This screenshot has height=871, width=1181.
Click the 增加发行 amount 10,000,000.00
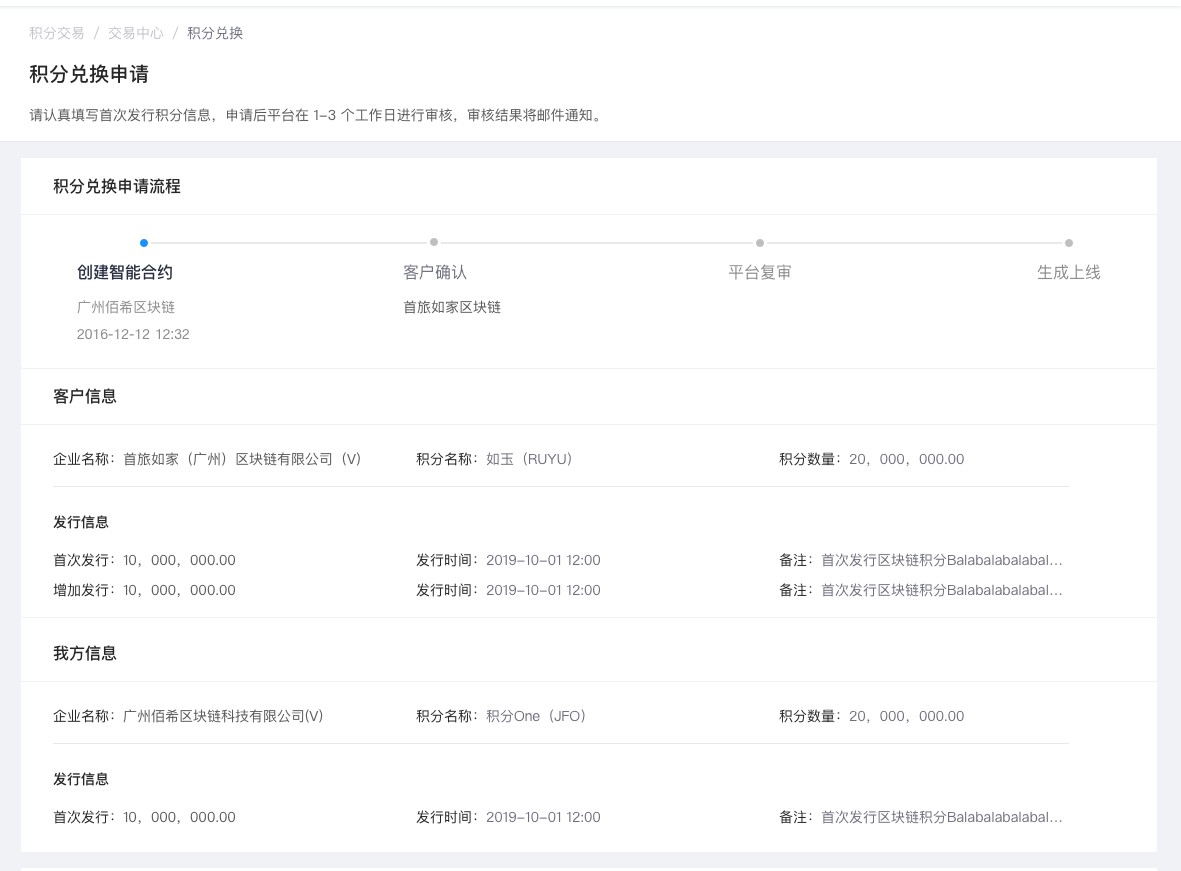[179, 590]
